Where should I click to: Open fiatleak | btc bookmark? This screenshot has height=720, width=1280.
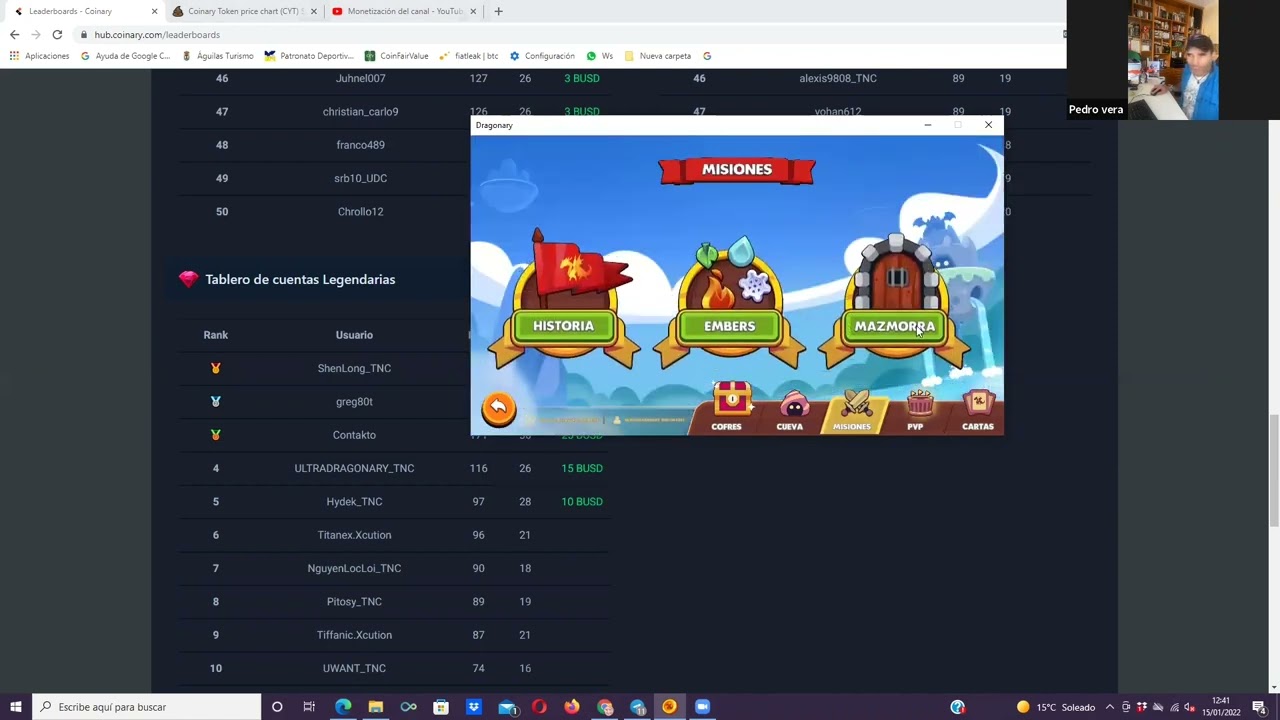(469, 56)
